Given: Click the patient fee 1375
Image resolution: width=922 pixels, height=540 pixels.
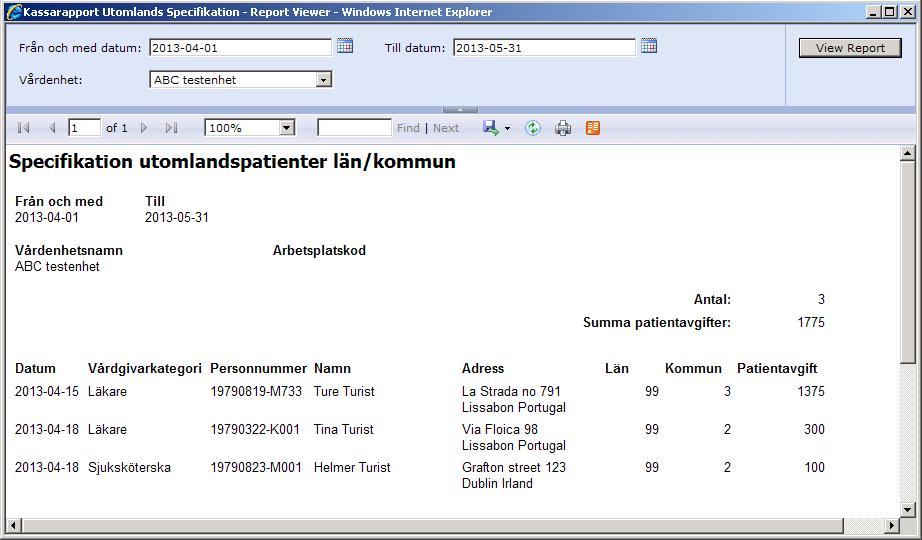Looking at the screenshot, I should [x=811, y=391].
